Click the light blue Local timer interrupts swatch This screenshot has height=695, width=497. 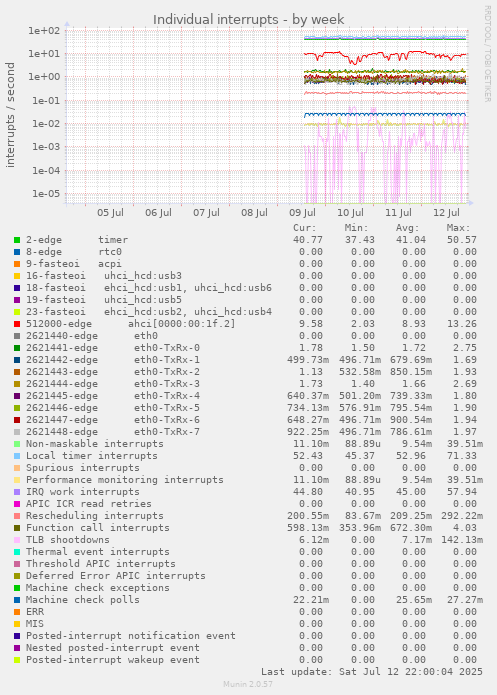[17, 456]
